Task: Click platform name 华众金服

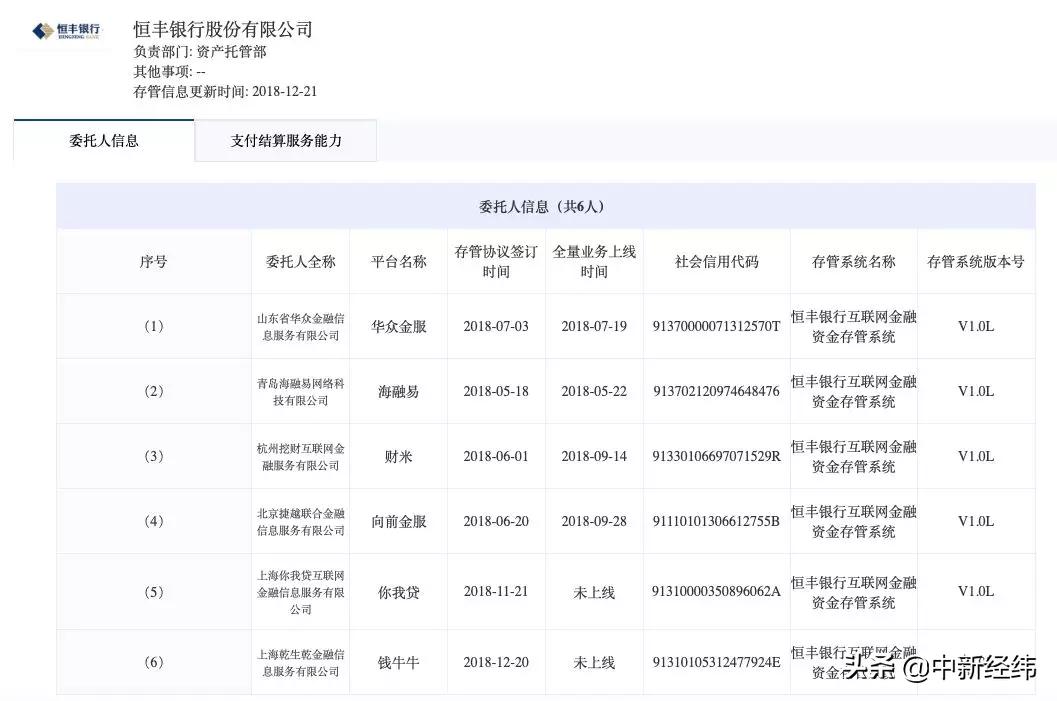Action: [398, 327]
